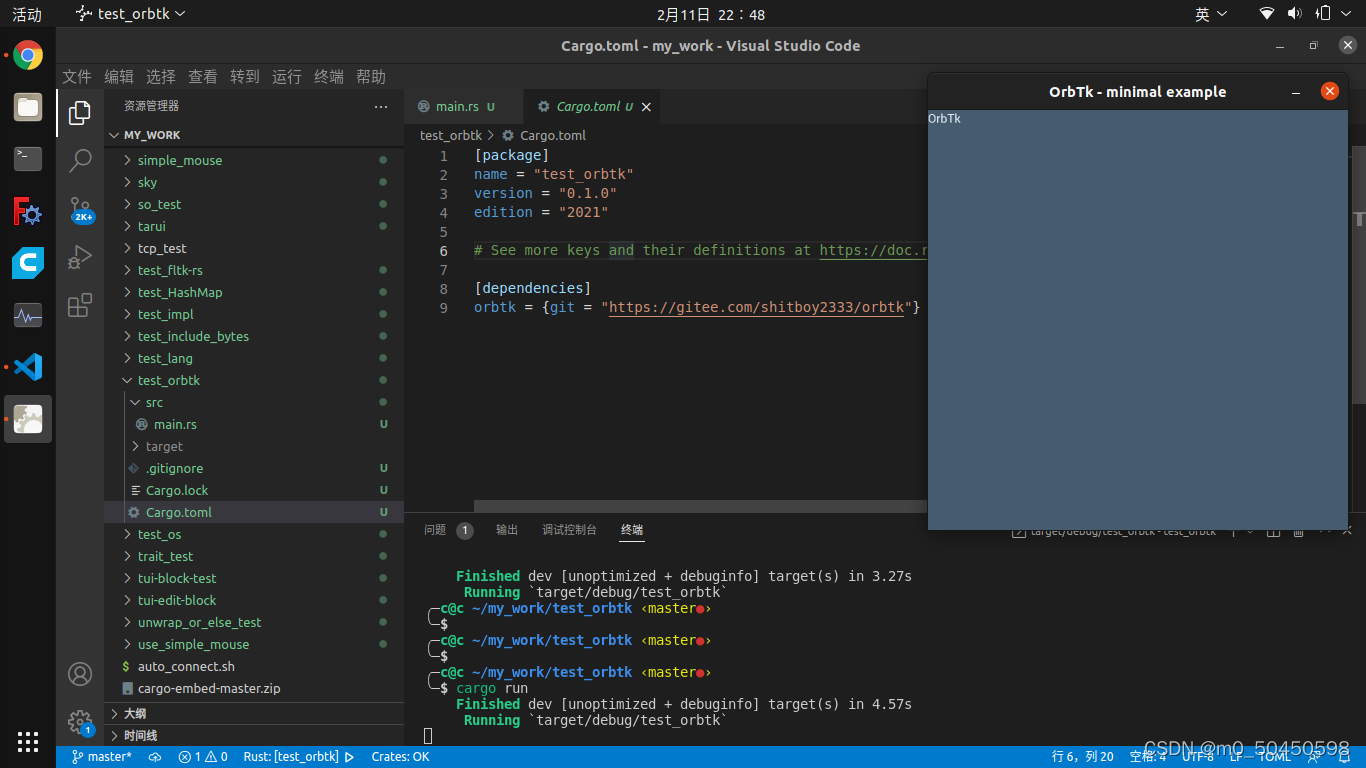Click the 行 6, 列 20 cursor position
The width and height of the screenshot is (1366, 768).
pos(1083,757)
